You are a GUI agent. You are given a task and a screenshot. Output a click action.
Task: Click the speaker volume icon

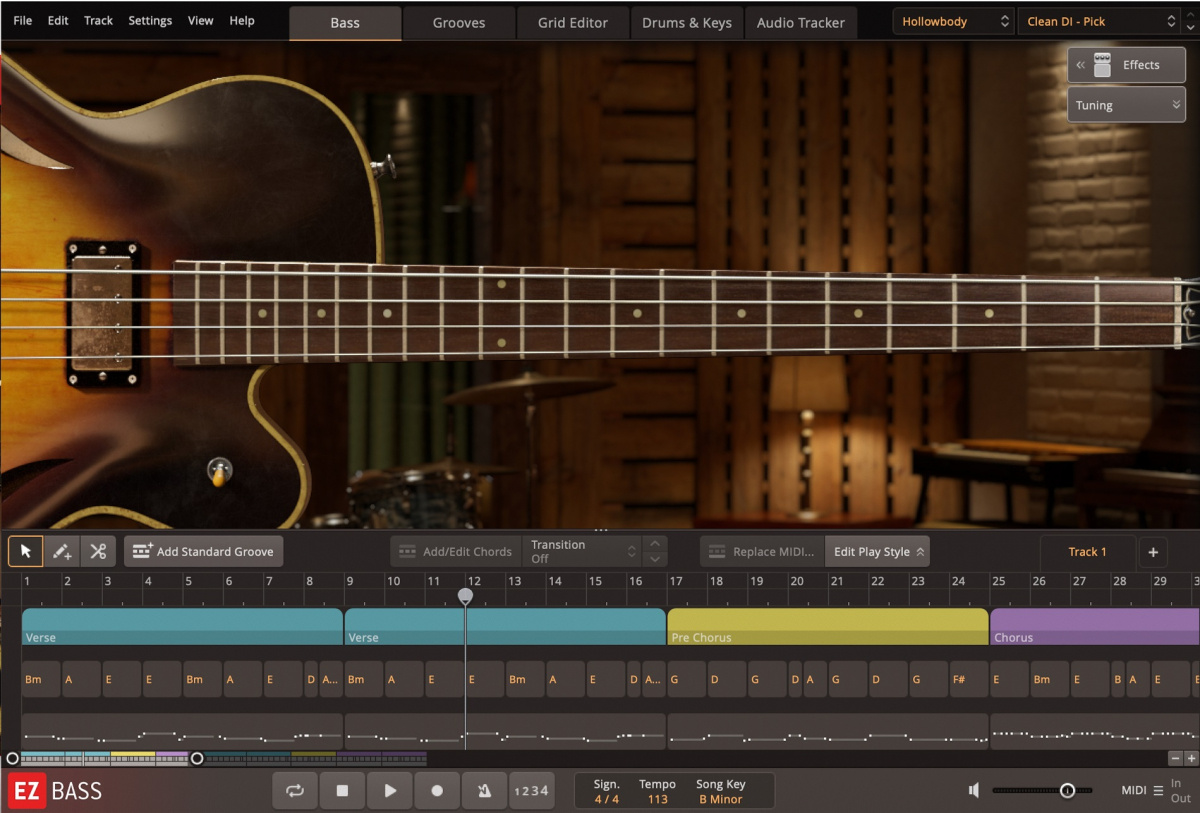972,790
